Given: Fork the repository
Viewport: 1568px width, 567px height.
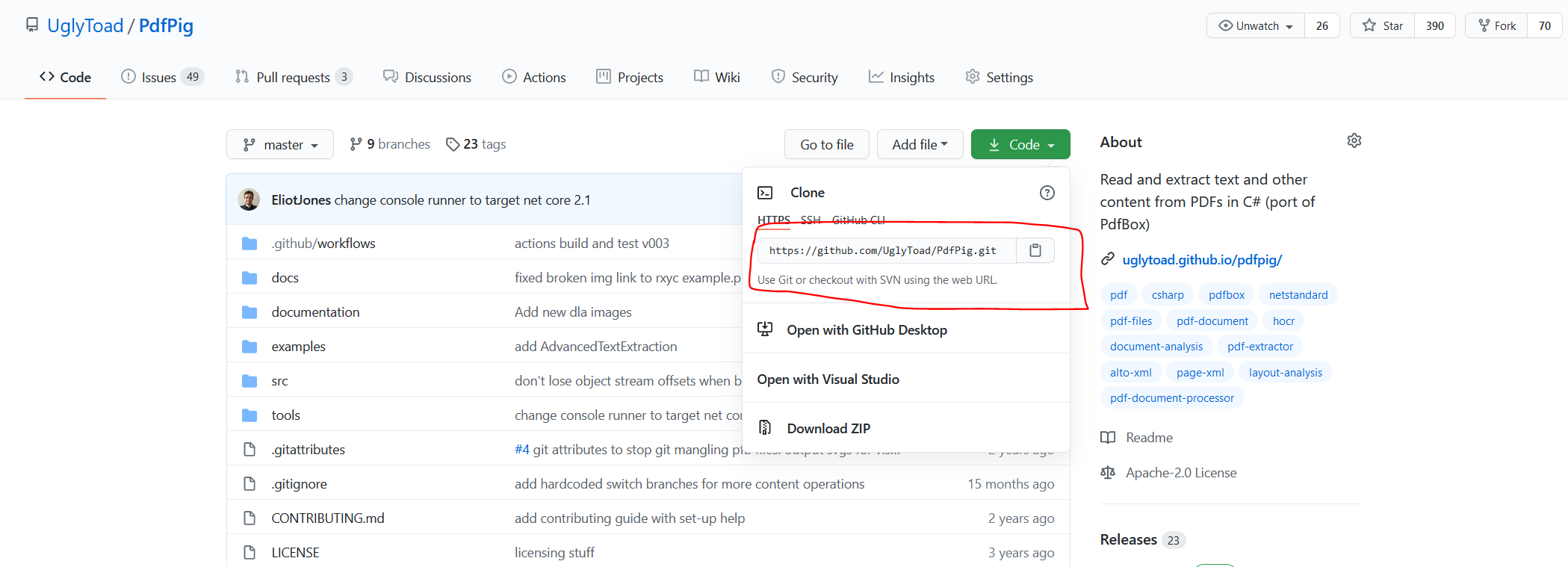Looking at the screenshot, I should 1496,25.
